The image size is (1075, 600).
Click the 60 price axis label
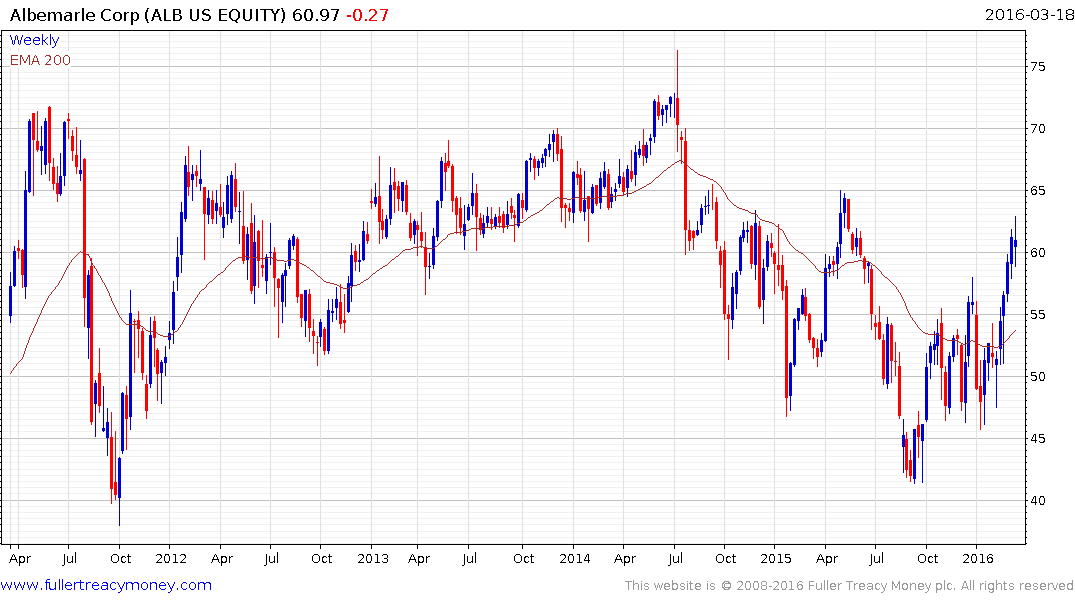[1037, 253]
